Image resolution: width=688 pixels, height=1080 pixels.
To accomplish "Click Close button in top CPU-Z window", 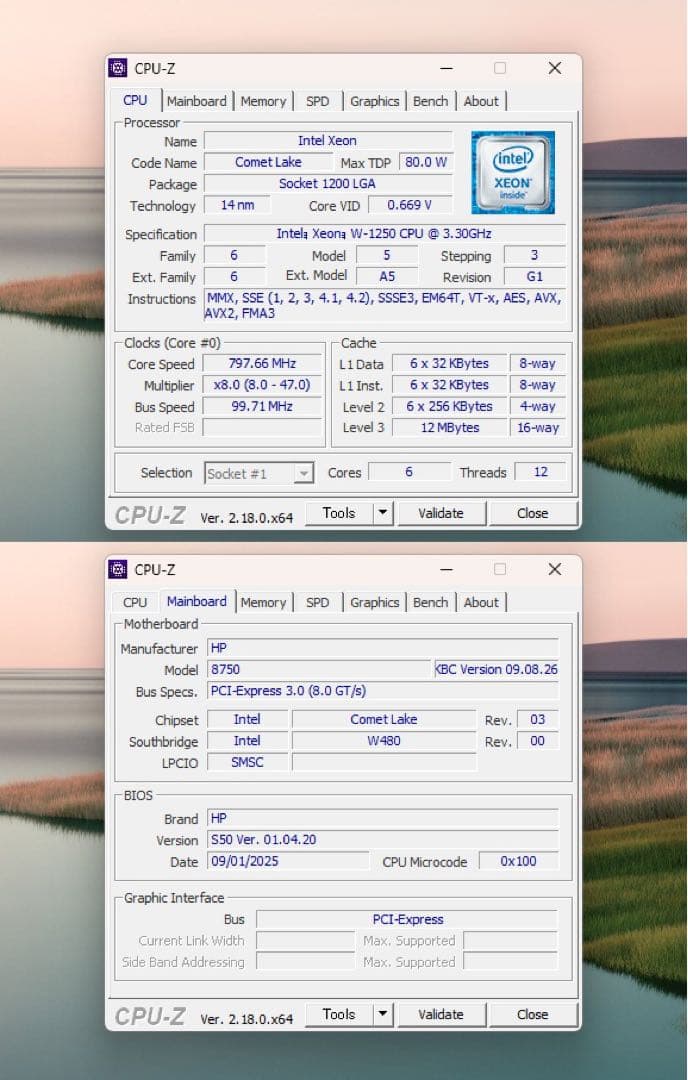I will pos(532,513).
